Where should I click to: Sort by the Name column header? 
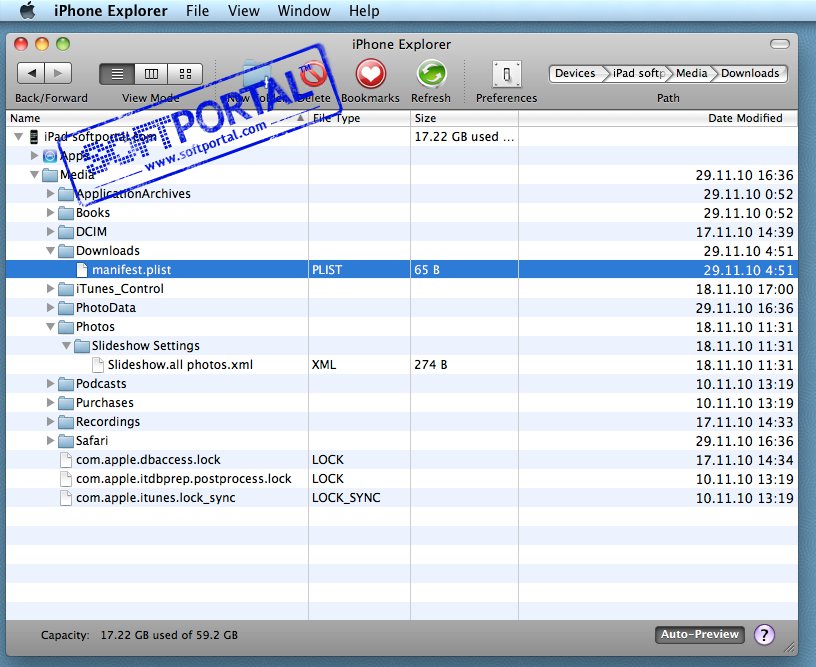pyautogui.click(x=157, y=118)
